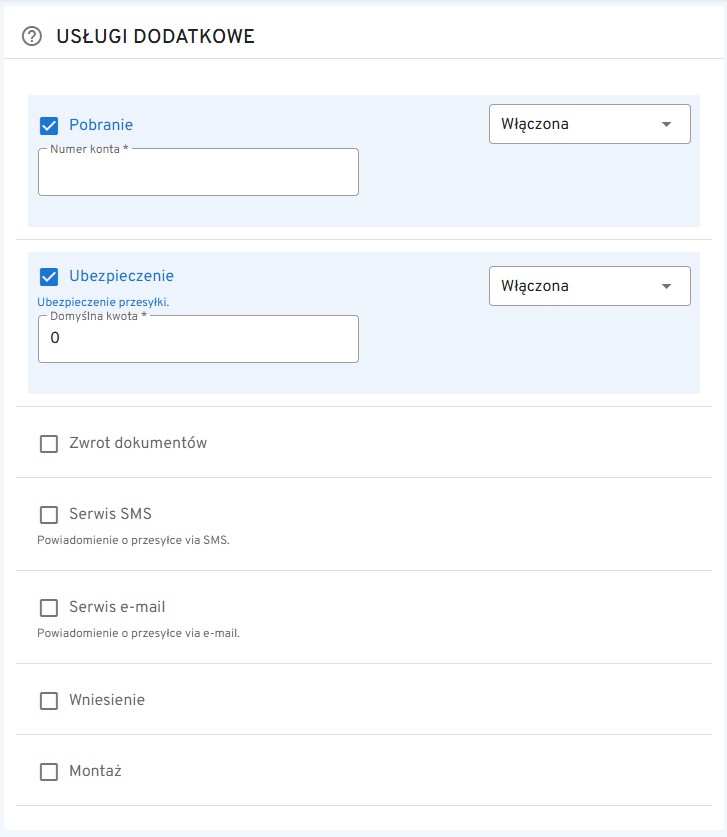
Task: Click the Montaż label text
Action: (95, 771)
